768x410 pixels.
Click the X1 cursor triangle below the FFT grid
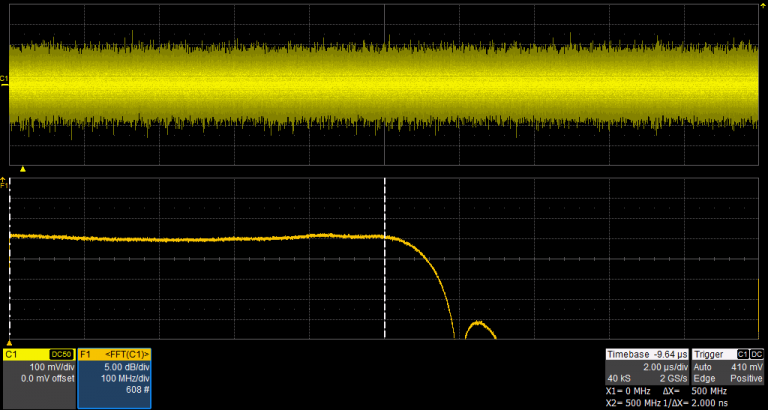coord(10,343)
